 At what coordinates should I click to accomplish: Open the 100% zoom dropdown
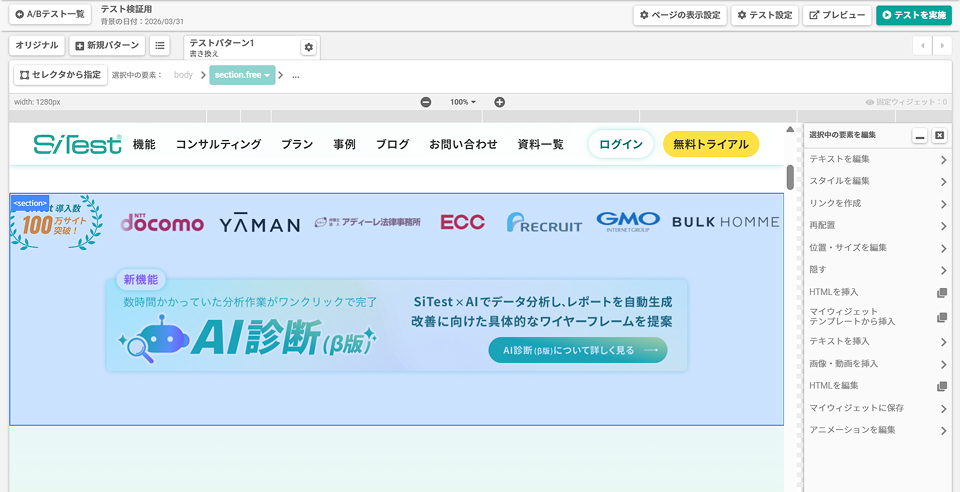(463, 102)
